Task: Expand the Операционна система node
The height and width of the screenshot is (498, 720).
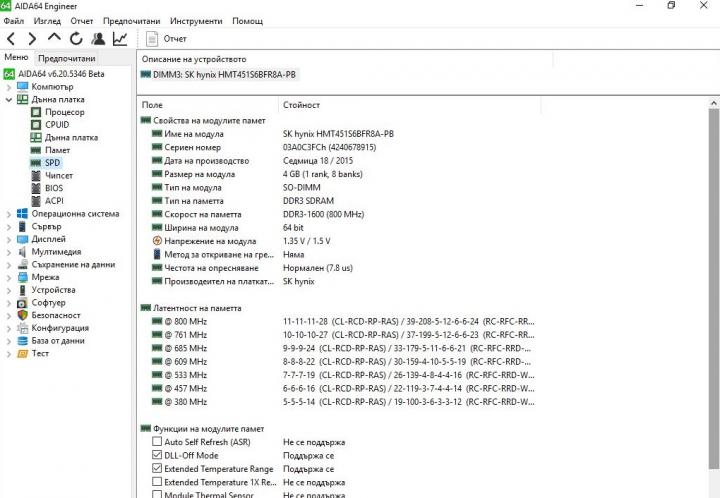Action: [9, 214]
